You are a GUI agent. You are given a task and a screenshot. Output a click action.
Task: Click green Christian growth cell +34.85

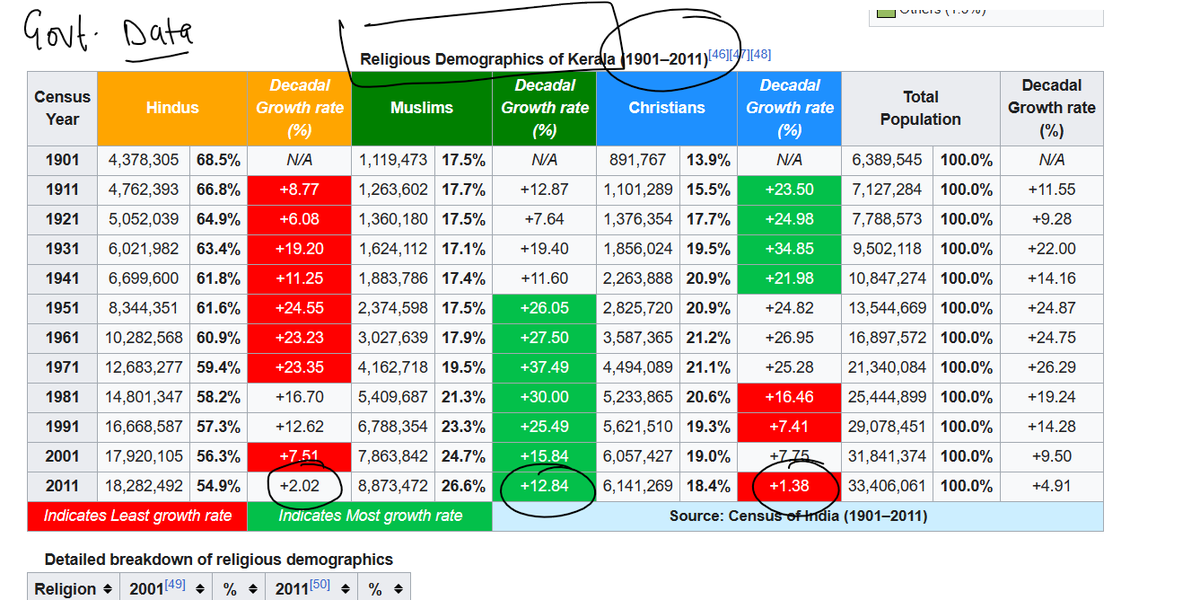[789, 248]
